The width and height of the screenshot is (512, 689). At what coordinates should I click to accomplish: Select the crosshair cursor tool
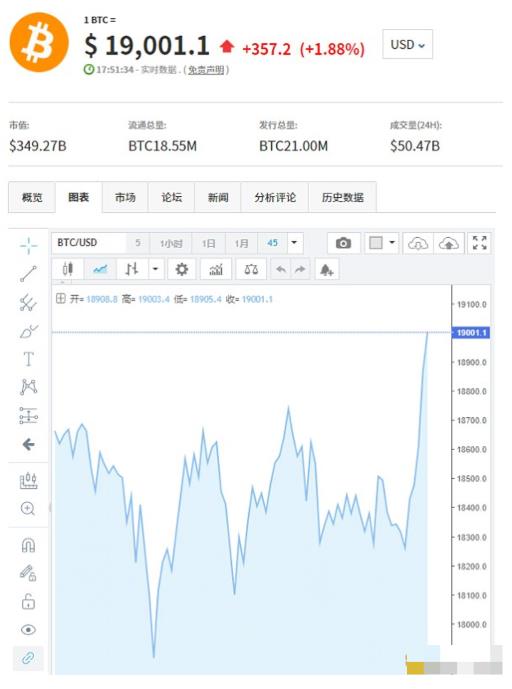[x=29, y=246]
